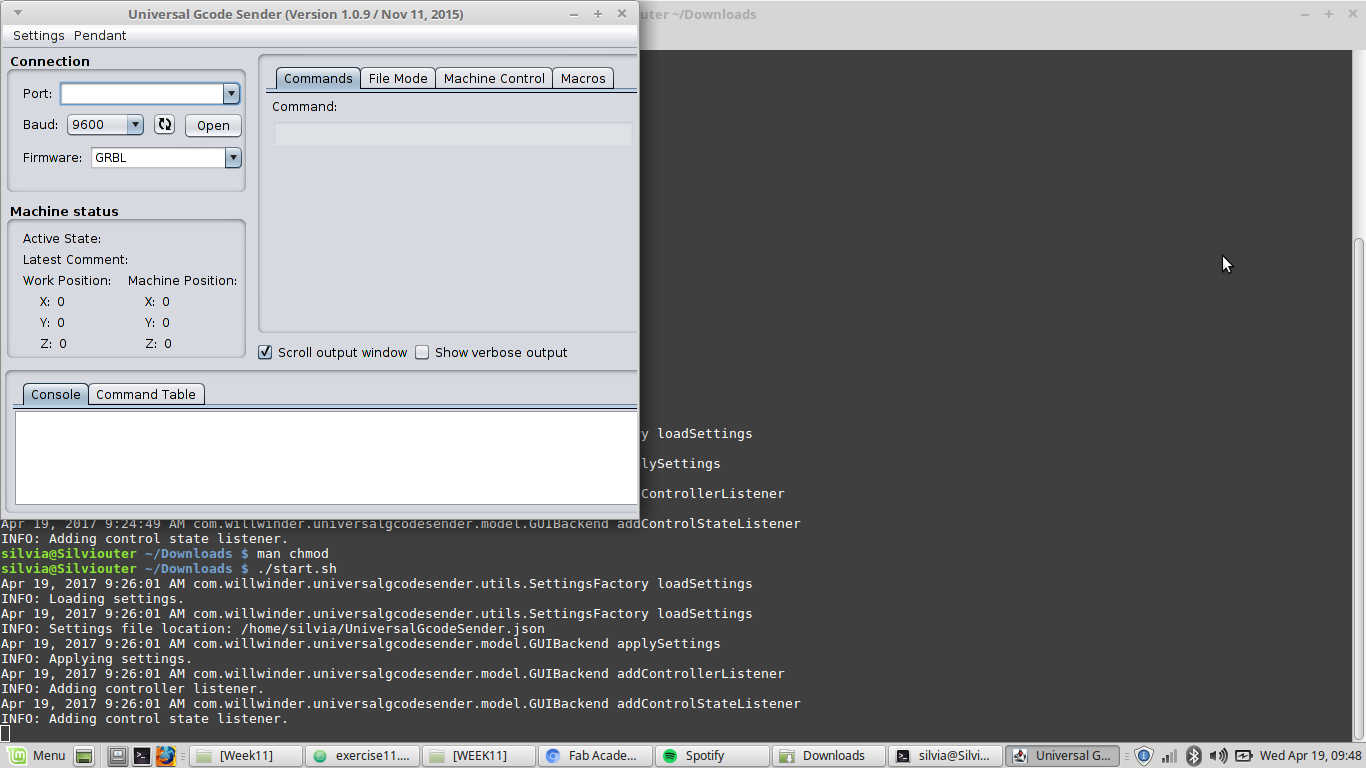Click the battery power tray icon
The height and width of the screenshot is (768, 1366).
[x=1243, y=756]
